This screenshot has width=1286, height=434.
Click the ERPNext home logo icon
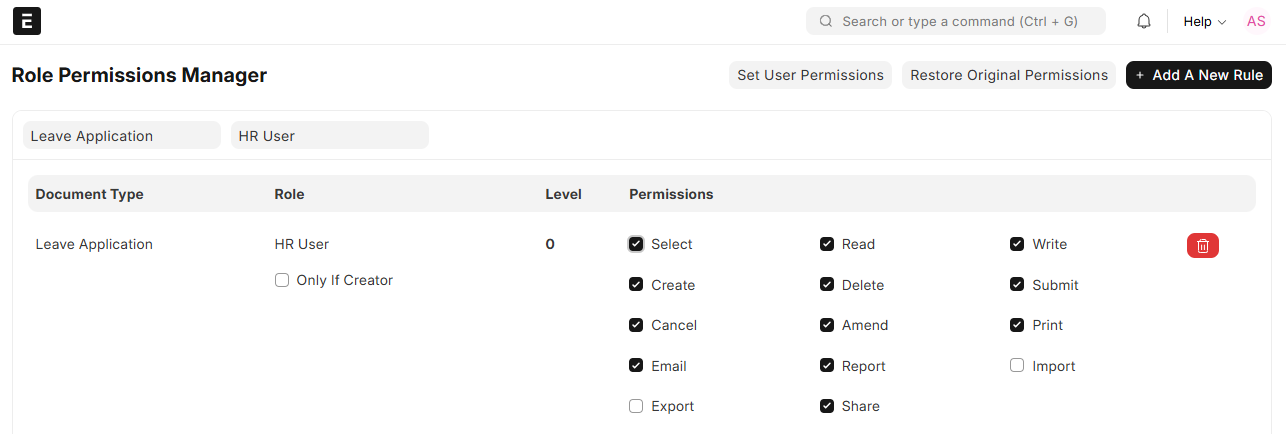click(x=27, y=21)
